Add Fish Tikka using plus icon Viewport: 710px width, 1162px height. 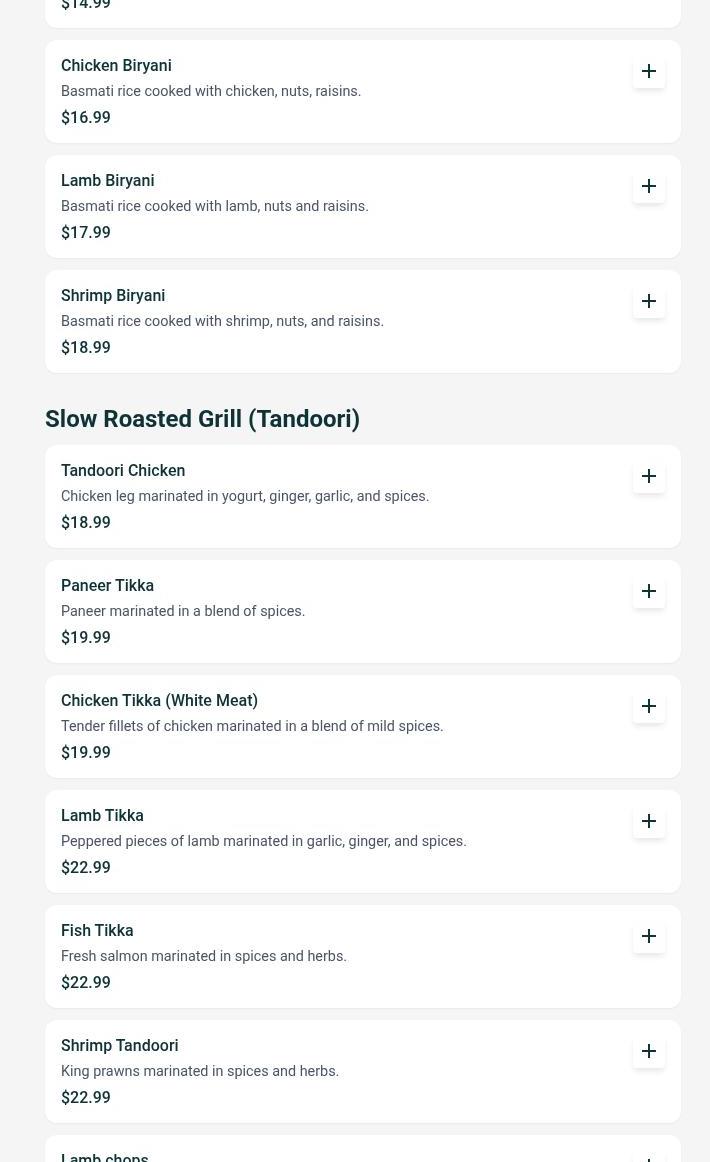tap(649, 936)
